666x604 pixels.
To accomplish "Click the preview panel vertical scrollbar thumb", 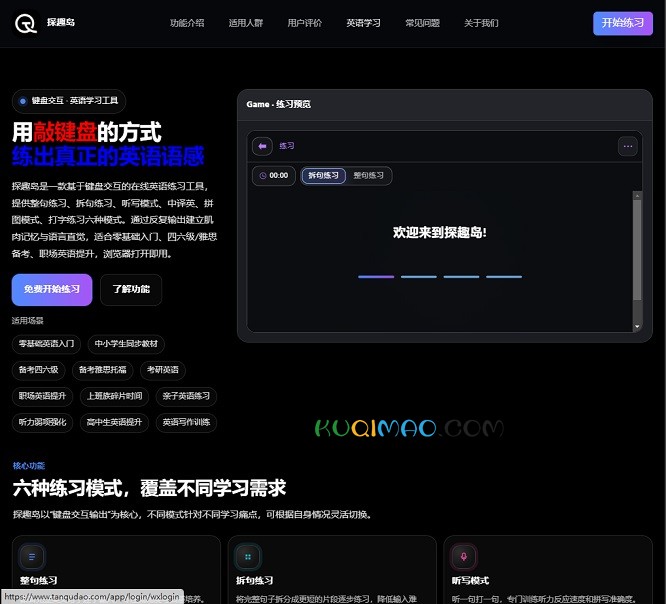I will (x=637, y=250).
